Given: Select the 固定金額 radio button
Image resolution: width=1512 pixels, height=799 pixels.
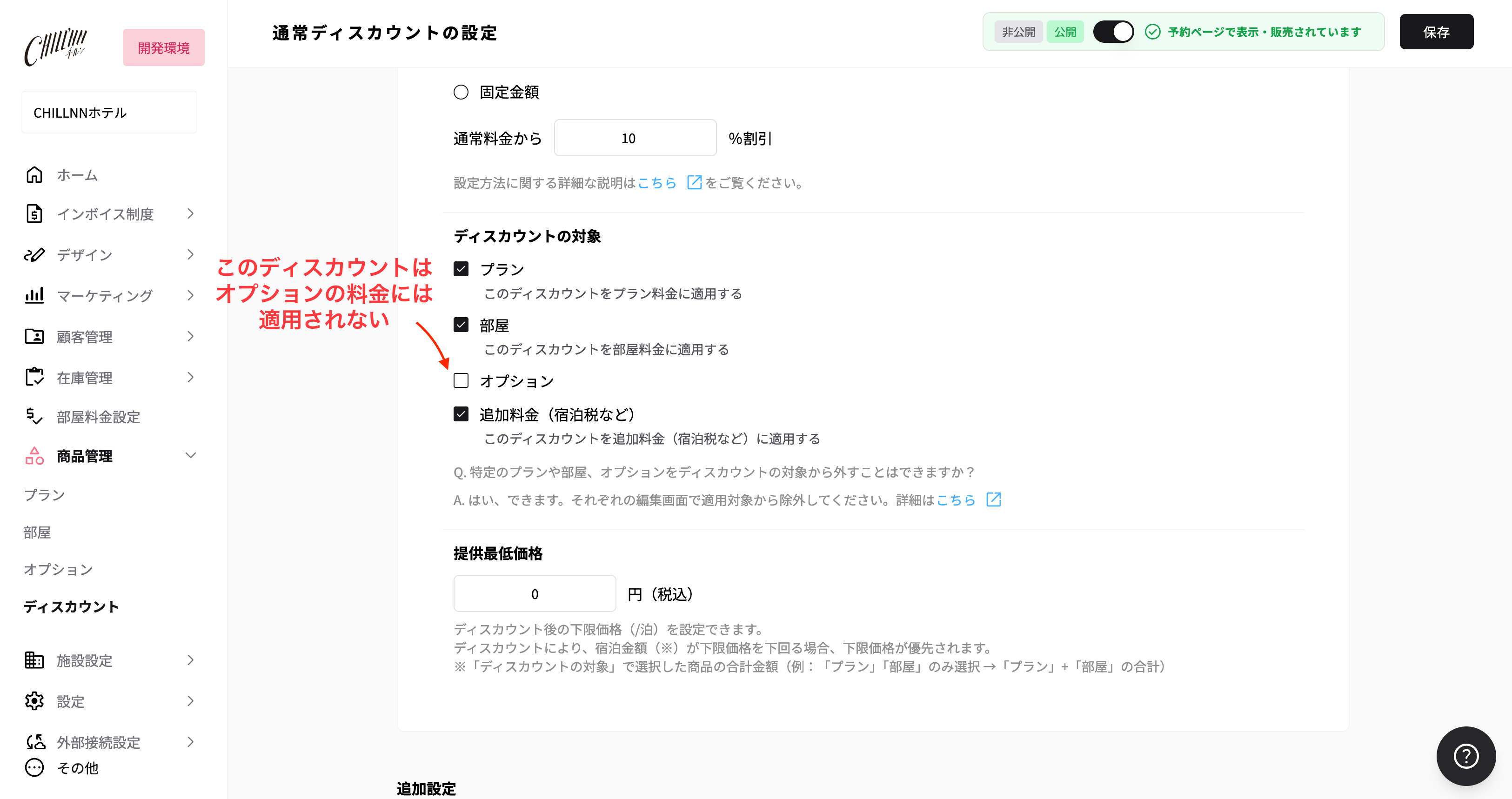Looking at the screenshot, I should point(461,92).
